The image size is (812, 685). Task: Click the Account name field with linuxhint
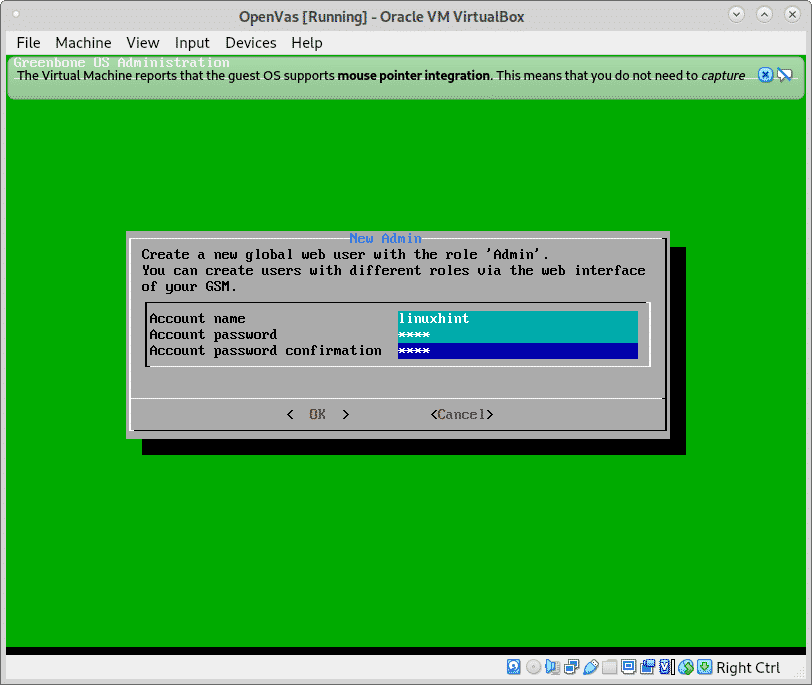[x=518, y=318]
